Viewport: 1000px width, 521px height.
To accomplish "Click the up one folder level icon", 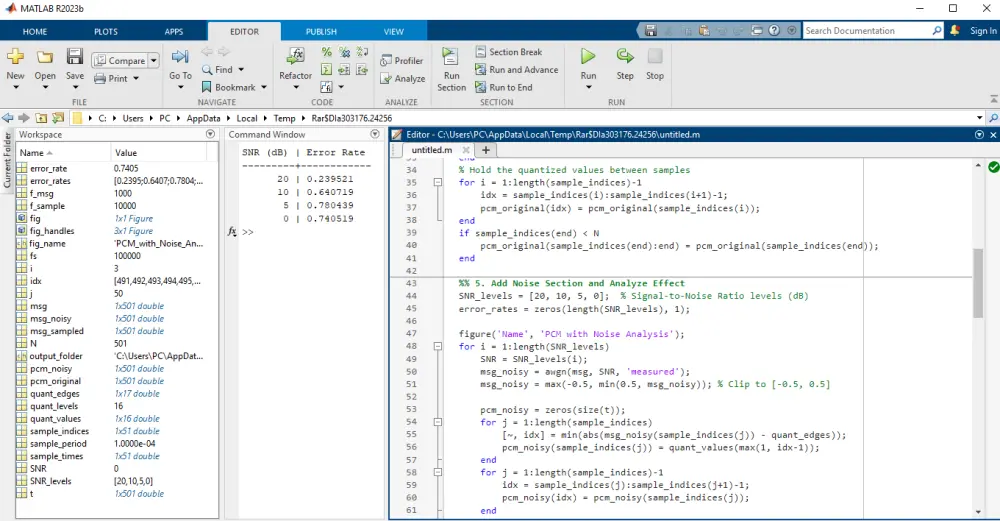I will click(x=41, y=118).
